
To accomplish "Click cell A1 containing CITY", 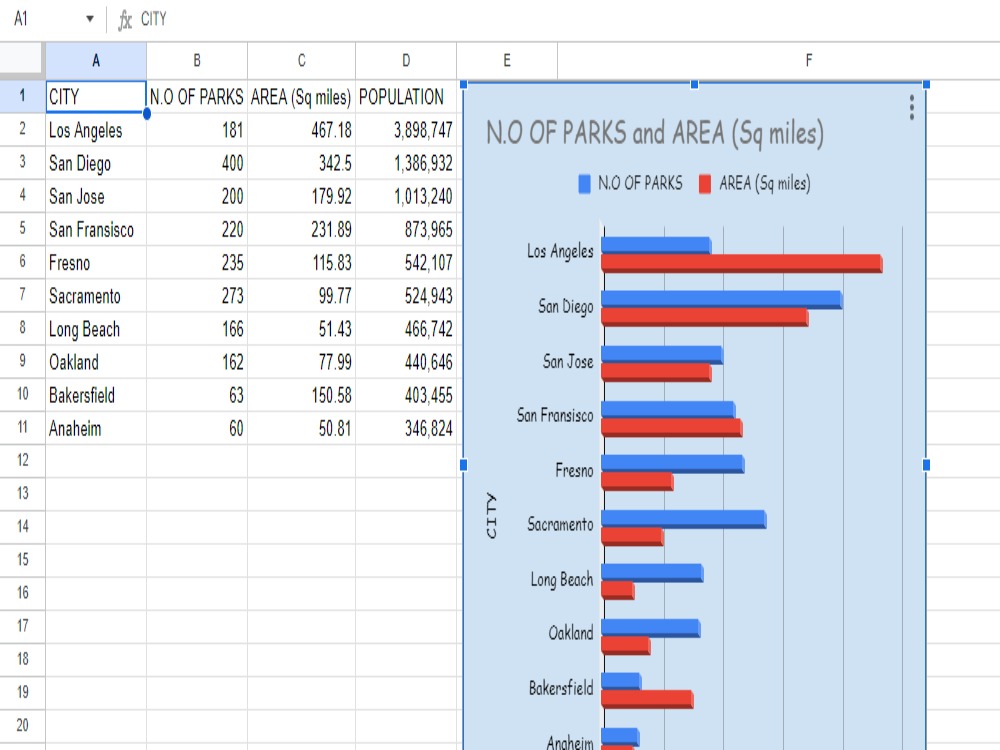I will tap(96, 97).
